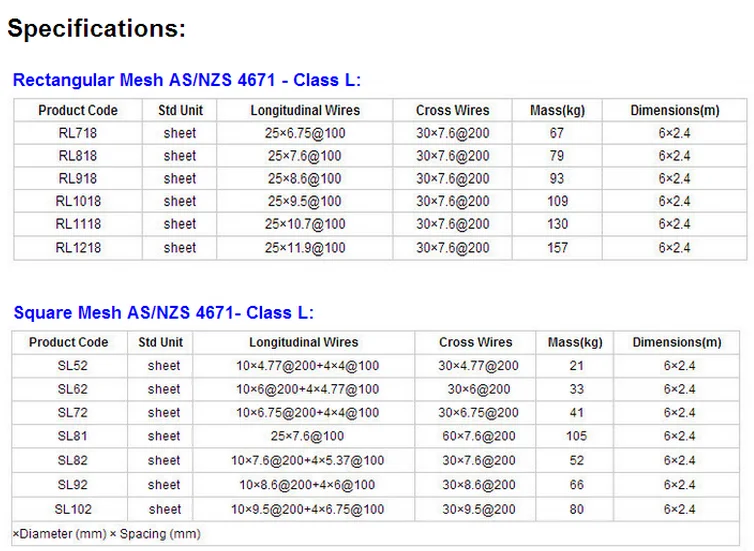Click the Diameter × Spacing footnote
This screenshot has width=754, height=551.
tap(107, 534)
